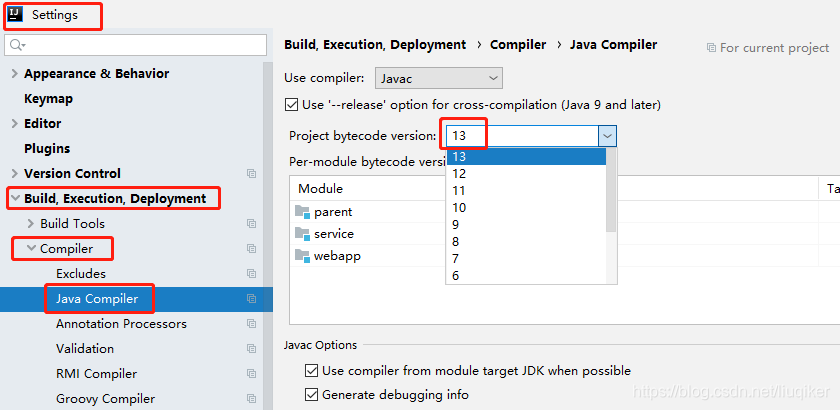Click the project-level icon beside Java Compiler

click(251, 299)
